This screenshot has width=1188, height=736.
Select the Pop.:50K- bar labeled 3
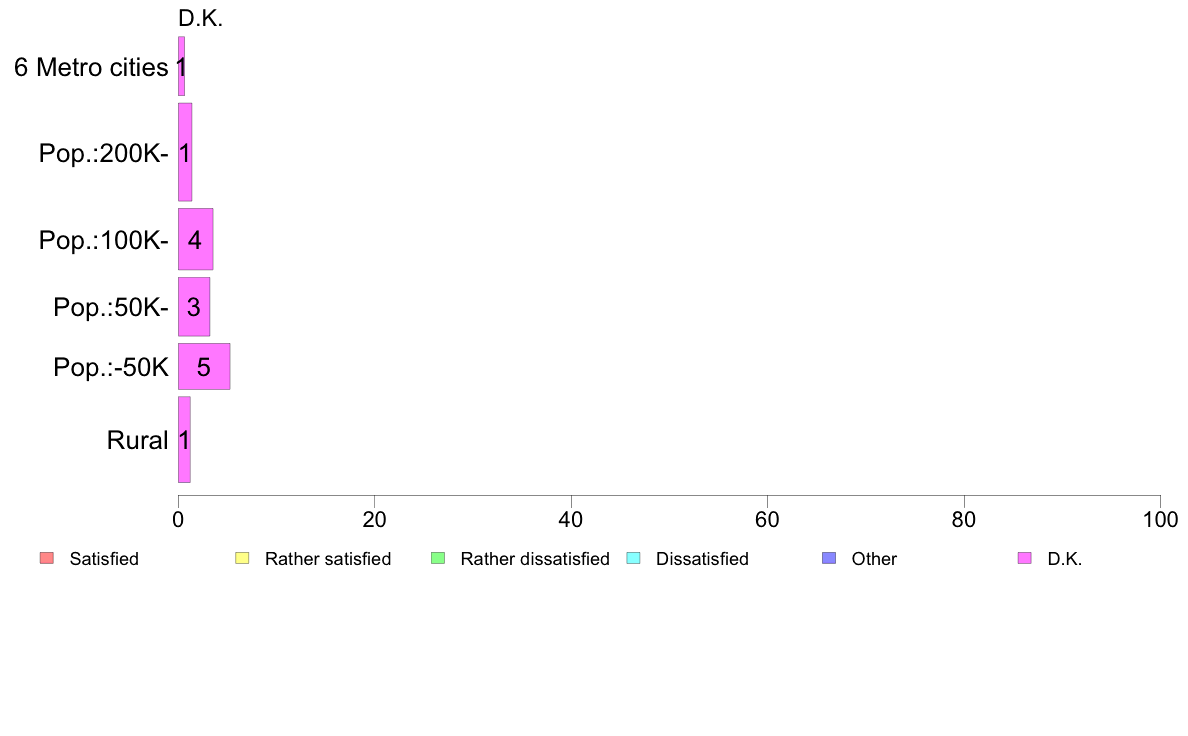(x=194, y=306)
